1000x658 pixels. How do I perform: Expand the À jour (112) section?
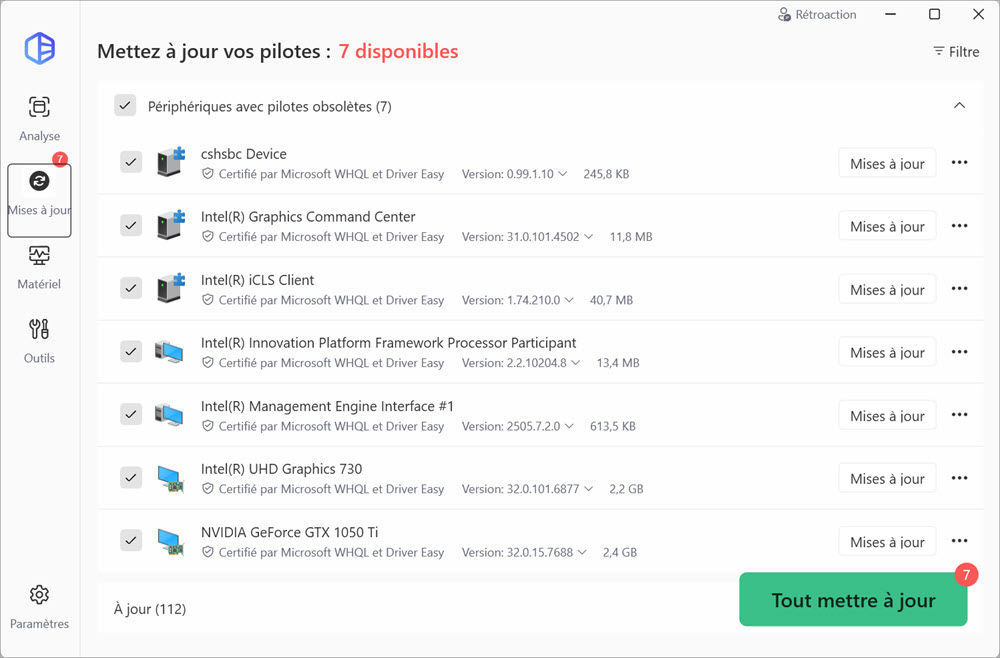[x=150, y=609]
